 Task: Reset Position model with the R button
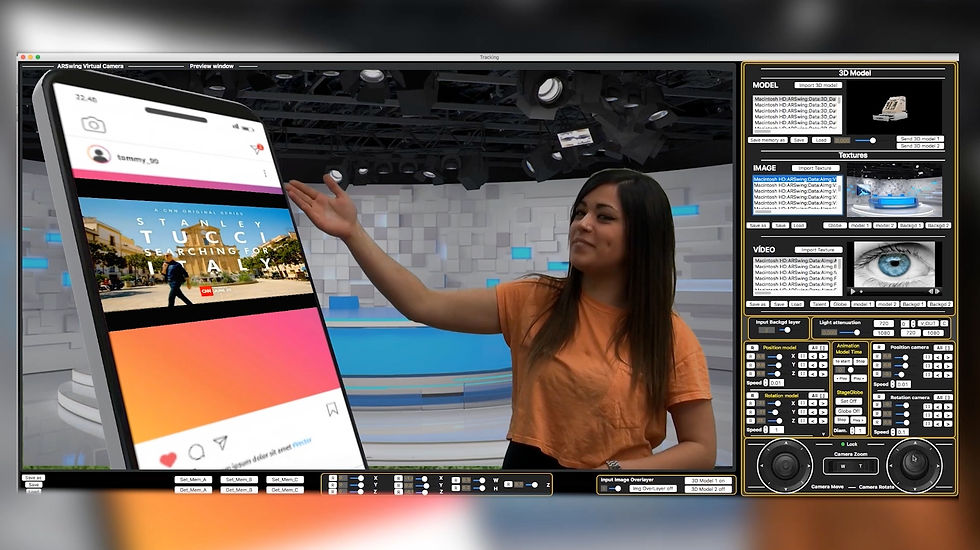click(752, 348)
